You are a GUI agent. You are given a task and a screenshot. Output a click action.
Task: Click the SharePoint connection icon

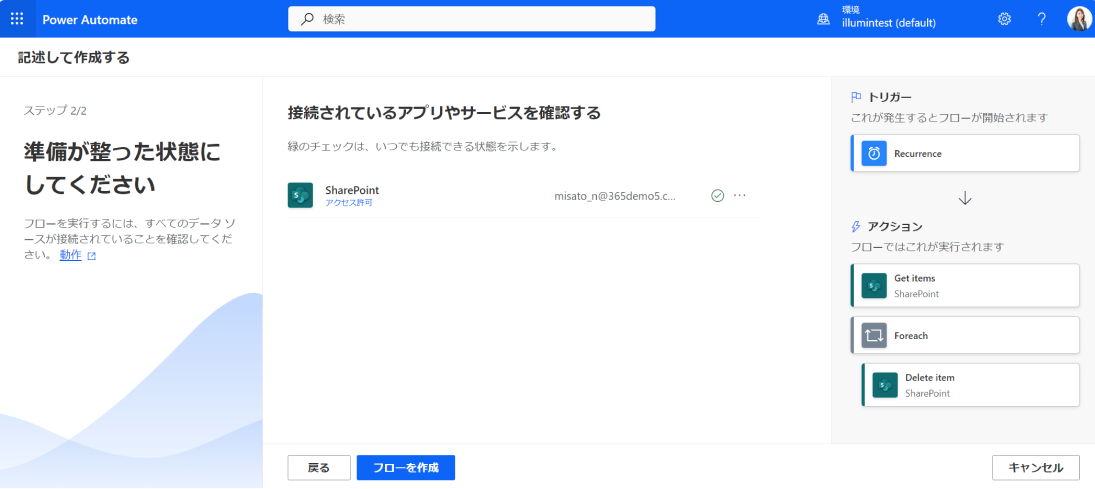tap(300, 195)
